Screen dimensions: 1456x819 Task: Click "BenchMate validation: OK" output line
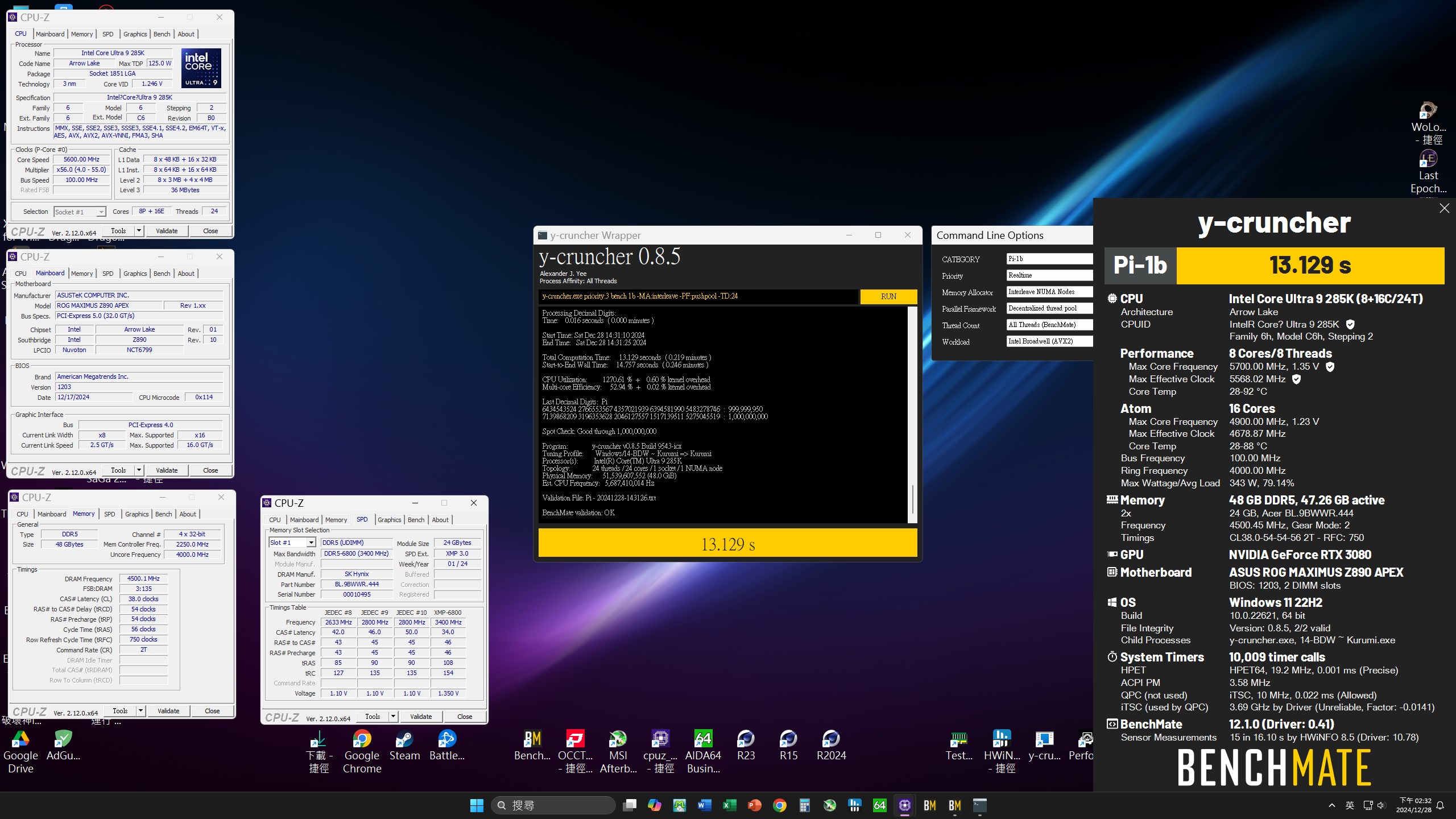(x=578, y=512)
